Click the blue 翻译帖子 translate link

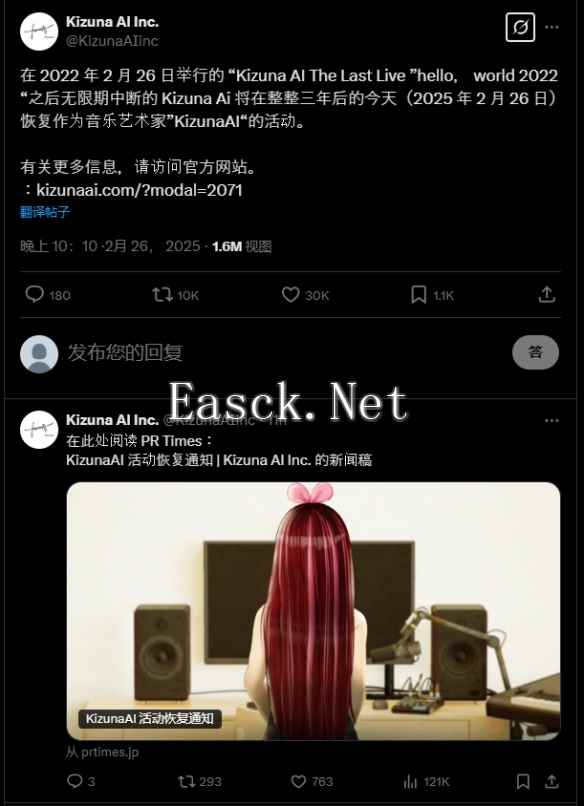[45, 212]
